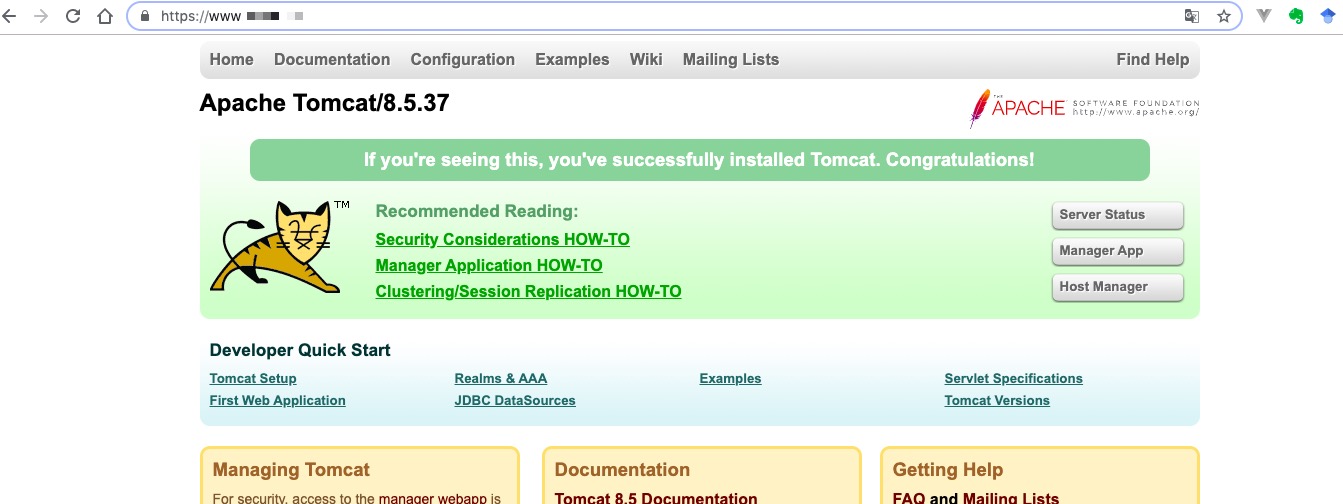1343x504 pixels.
Task: Open the Manager App button
Action: coord(1117,251)
